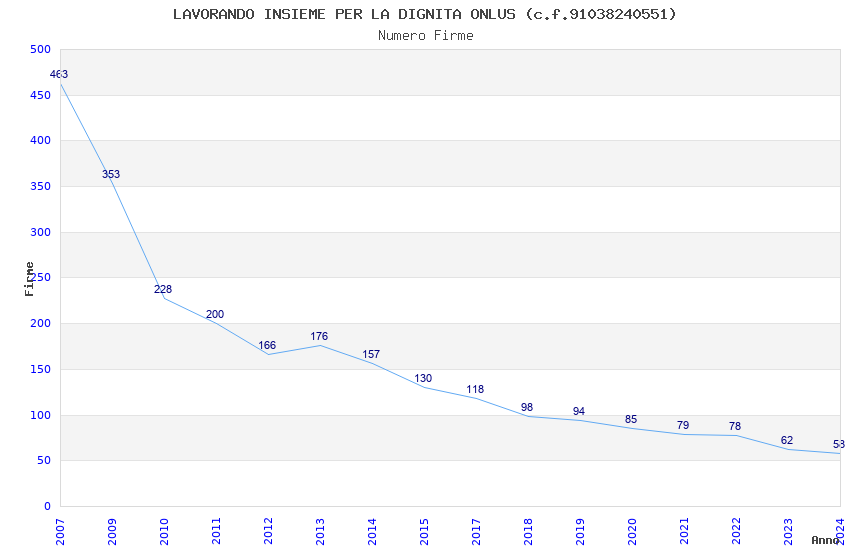The height and width of the screenshot is (550, 850).
Task: Click the y-axis value 350
Action: pos(41,186)
